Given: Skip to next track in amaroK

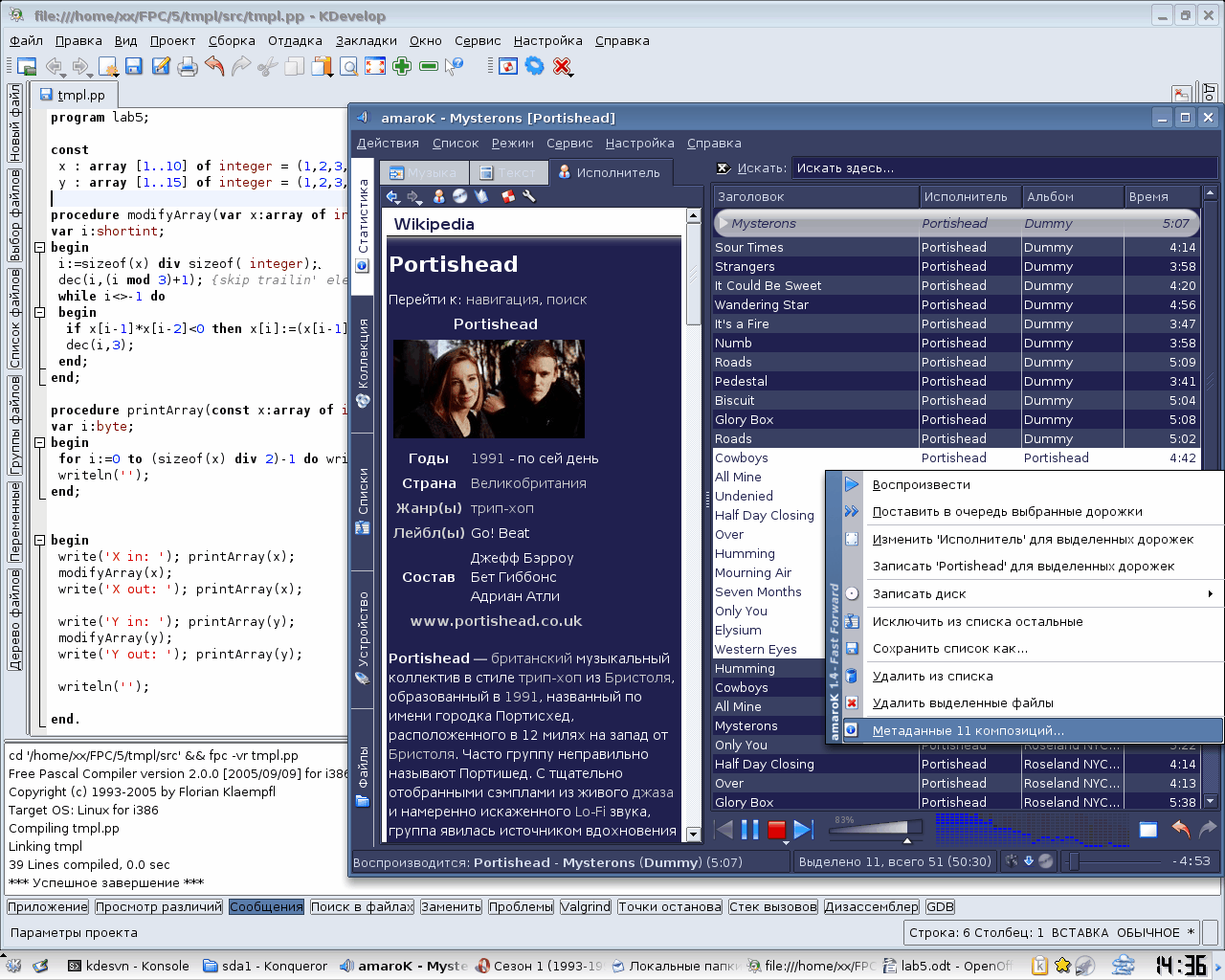Looking at the screenshot, I should [803, 830].
